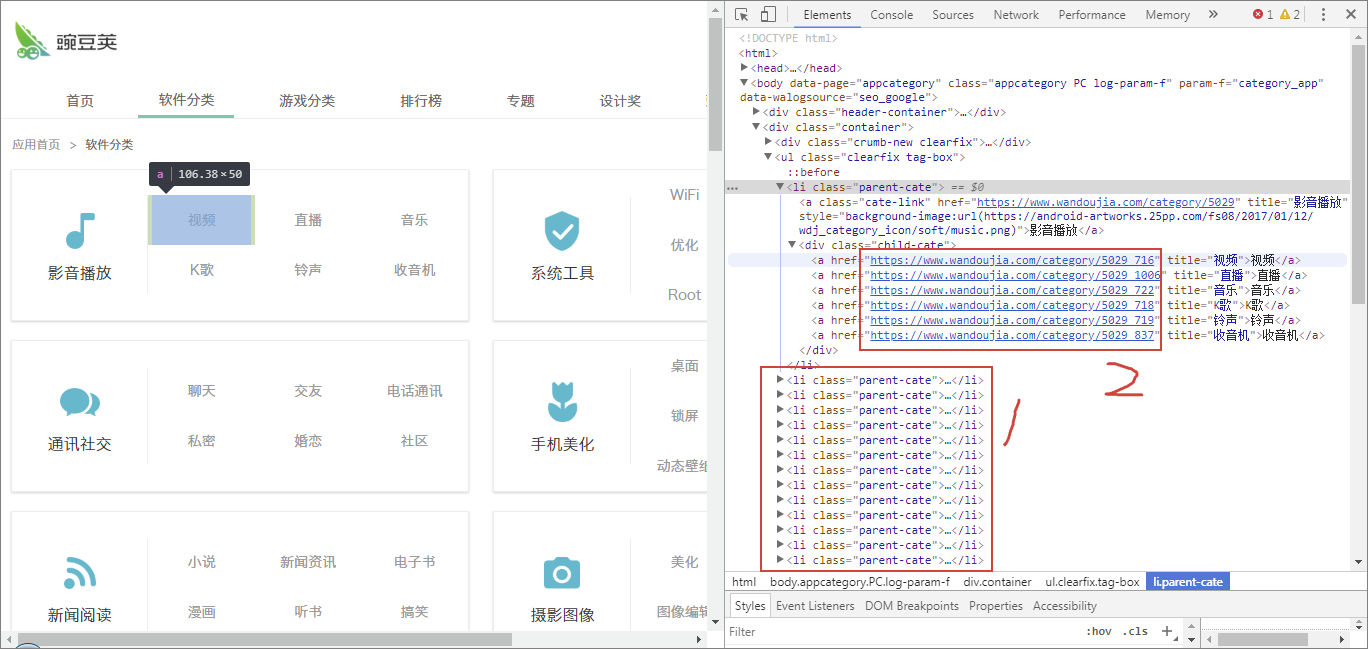Select ul.clearfix.tag-box in breadcrumb bar
The image size is (1368, 649).
pos(1092,582)
